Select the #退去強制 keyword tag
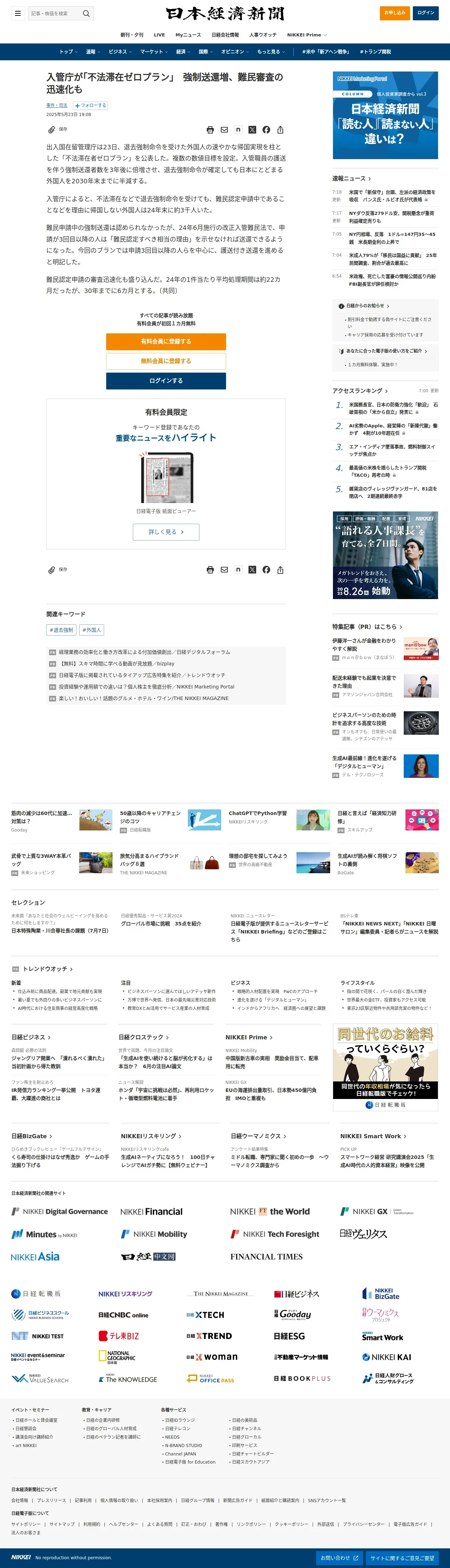The height and width of the screenshot is (1568, 450). pos(61,629)
